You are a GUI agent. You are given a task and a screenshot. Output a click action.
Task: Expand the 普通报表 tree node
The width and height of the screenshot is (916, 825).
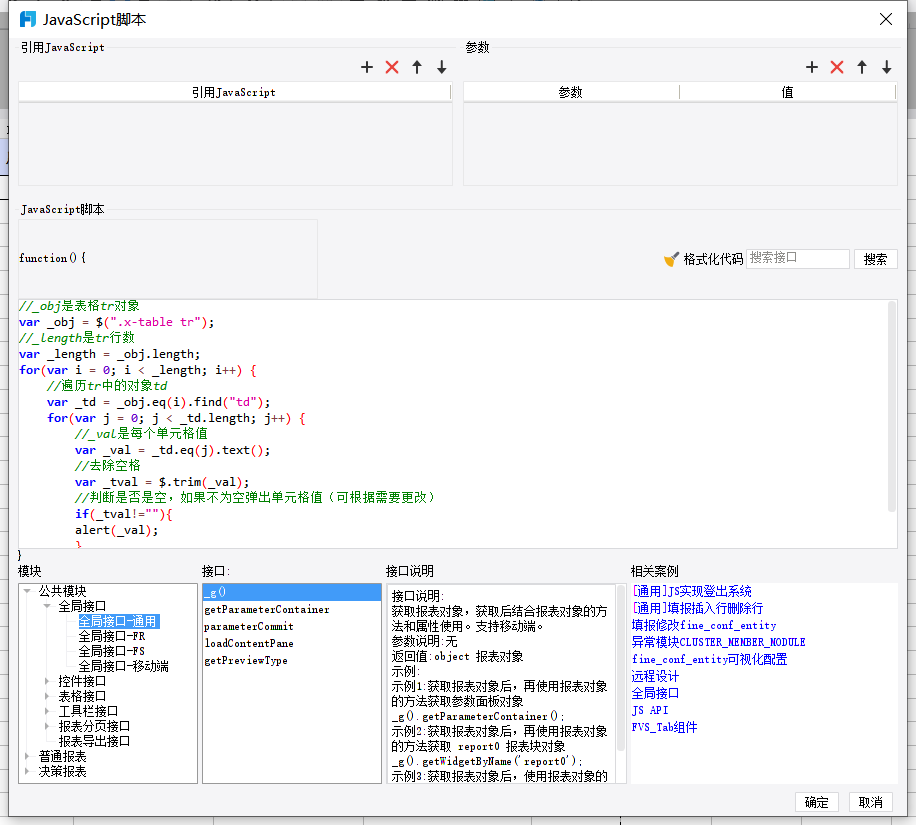[27, 756]
